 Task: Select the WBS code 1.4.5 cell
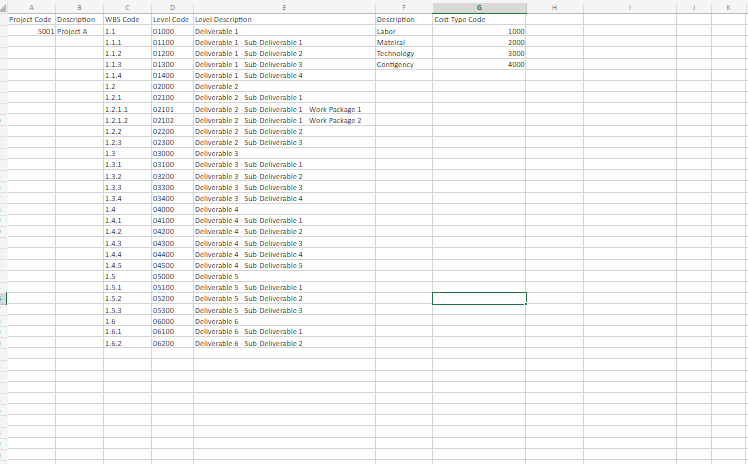[127, 265]
